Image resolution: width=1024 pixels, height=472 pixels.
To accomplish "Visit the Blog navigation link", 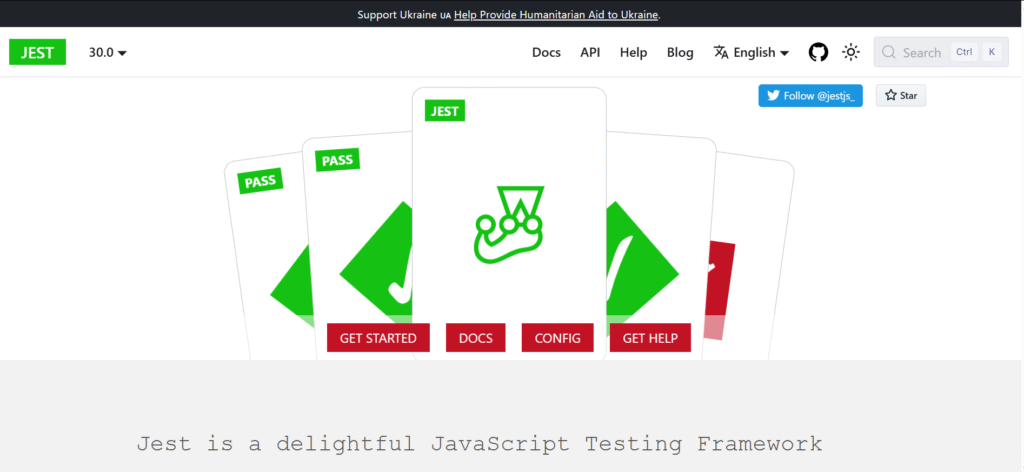I will (x=680, y=52).
